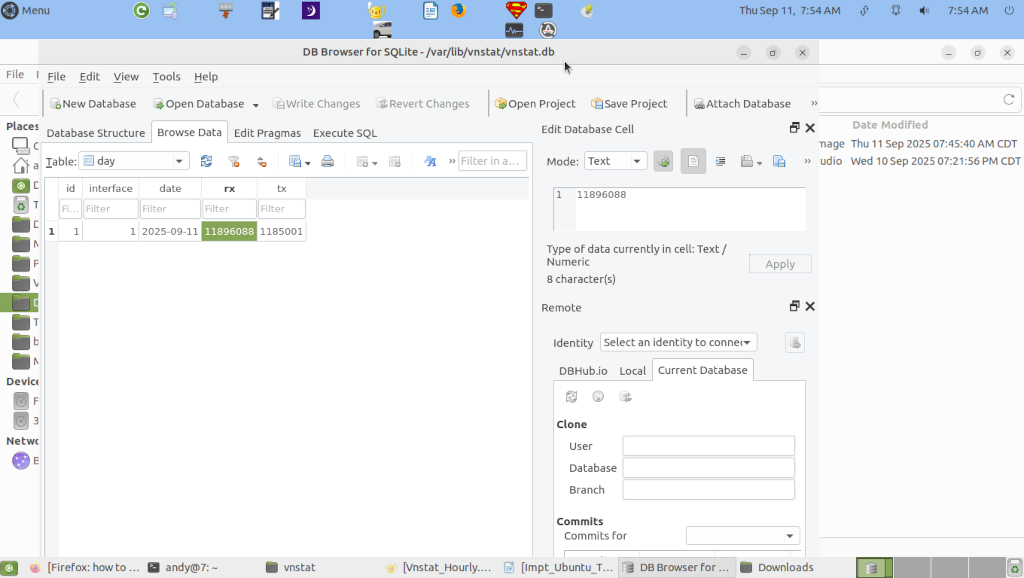Click the find and replace text icon
Image resolution: width=1024 pixels, height=578 pixels.
(x=430, y=161)
